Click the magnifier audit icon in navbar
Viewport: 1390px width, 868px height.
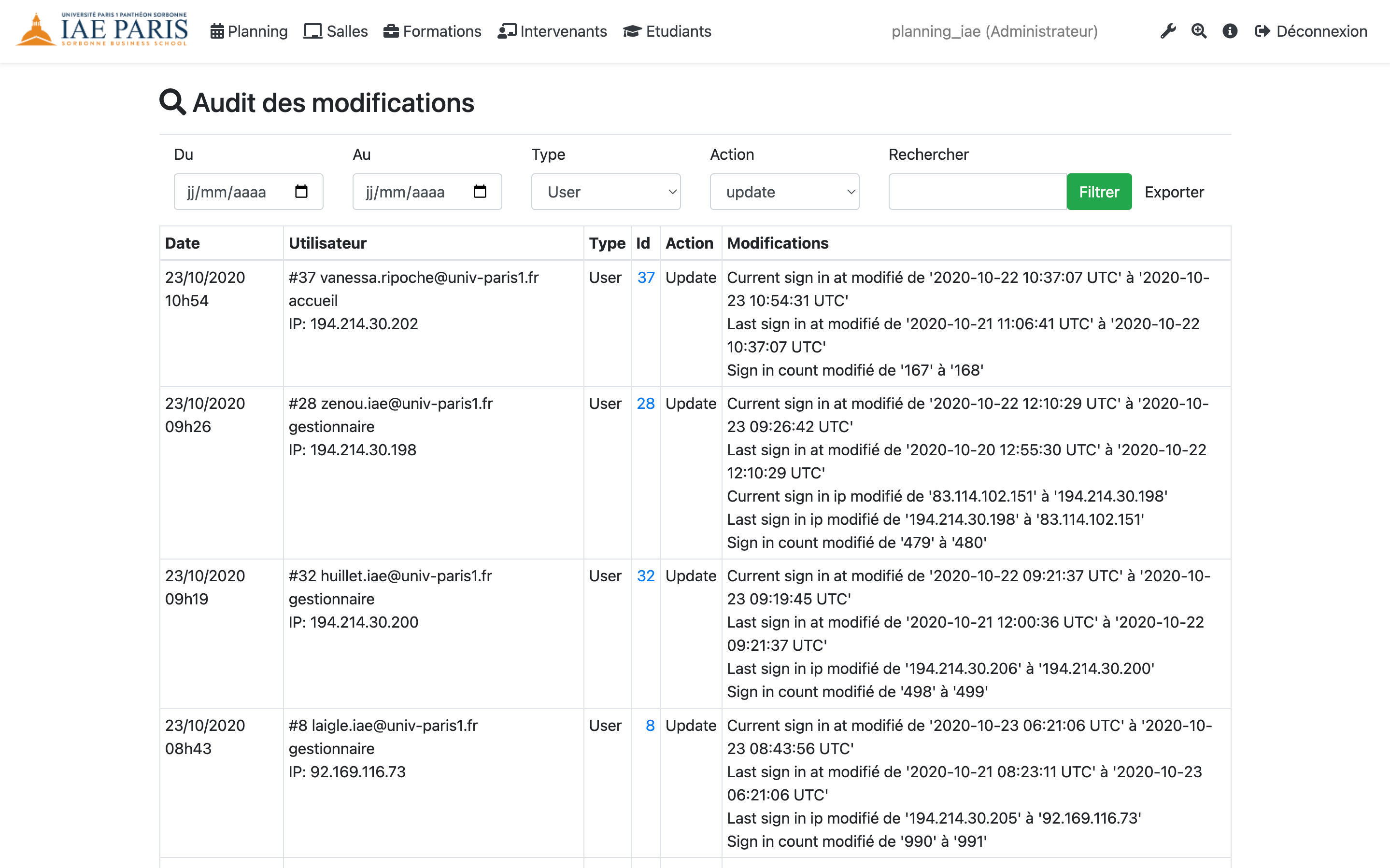click(1199, 31)
